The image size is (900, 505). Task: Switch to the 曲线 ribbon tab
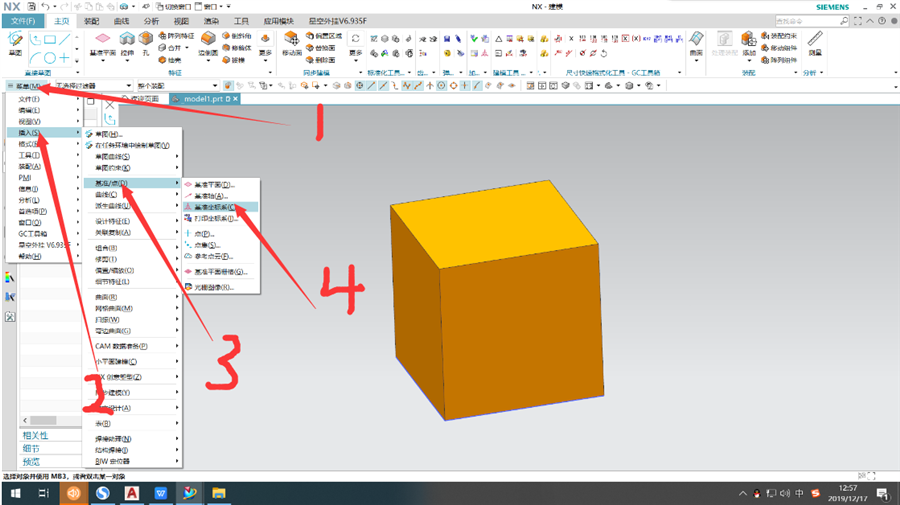point(122,21)
